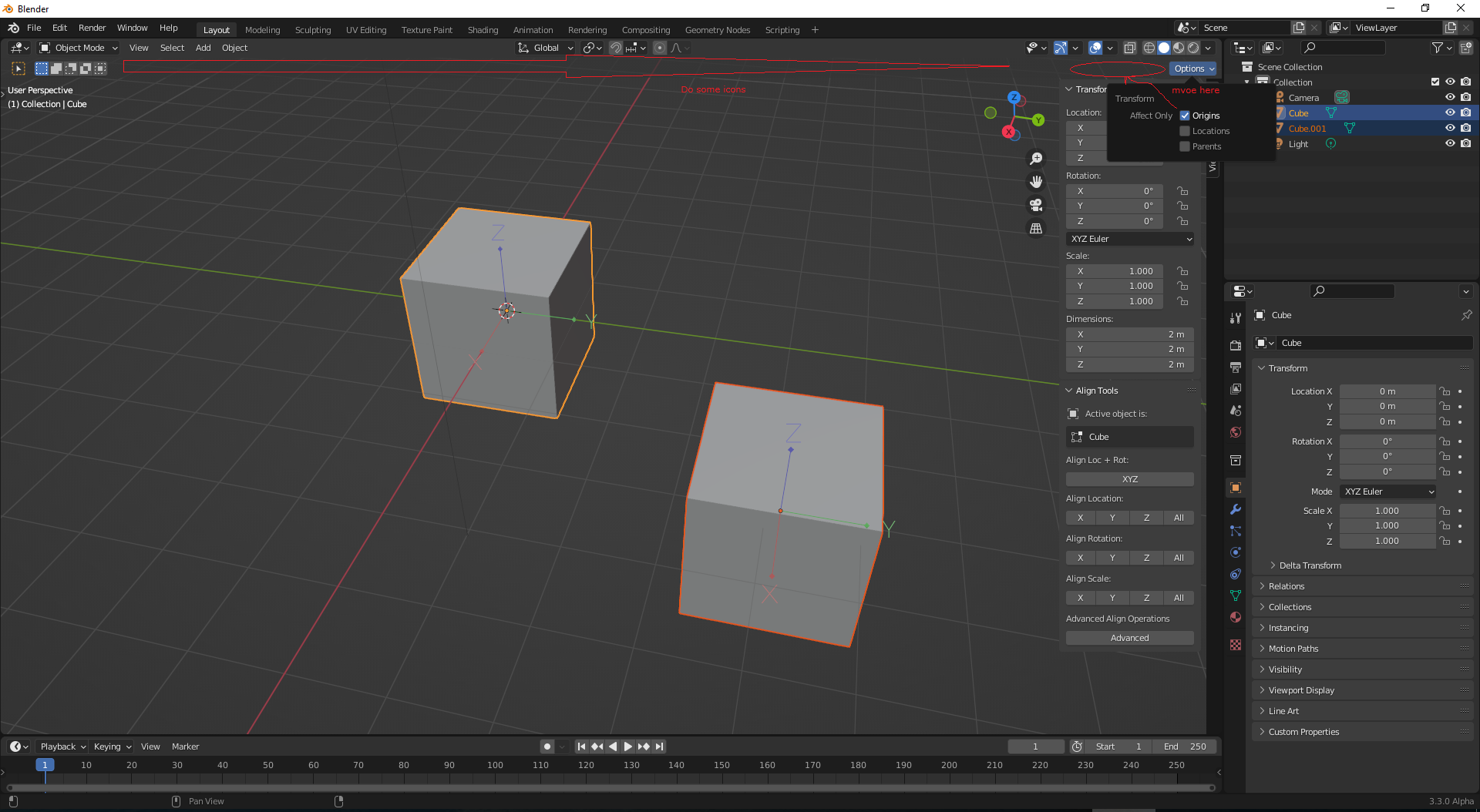Click the Advanced align button

tap(1130, 638)
